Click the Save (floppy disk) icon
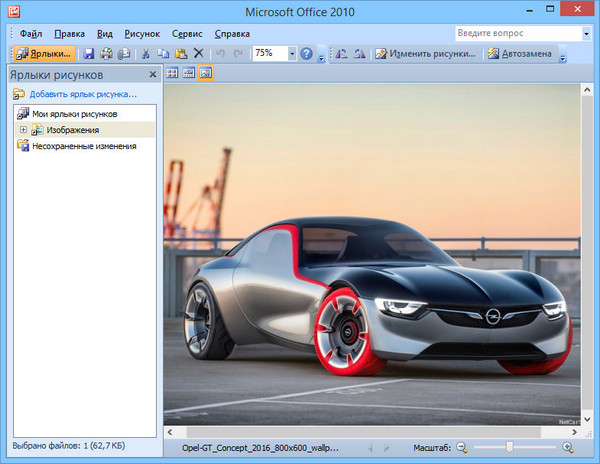Image resolution: width=600 pixels, height=464 pixels. tap(88, 53)
